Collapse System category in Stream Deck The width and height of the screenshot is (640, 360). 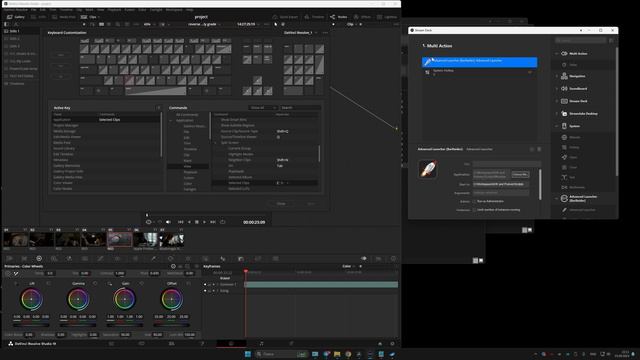tap(557, 126)
